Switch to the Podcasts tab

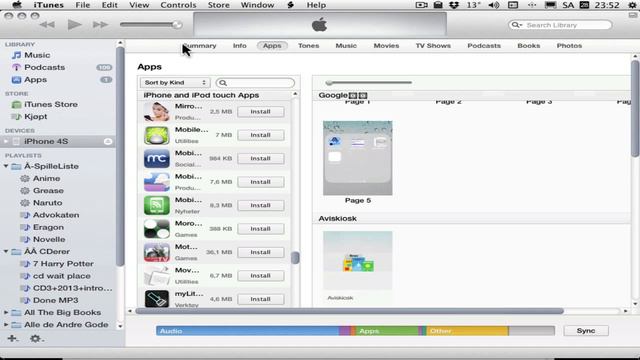coord(484,46)
